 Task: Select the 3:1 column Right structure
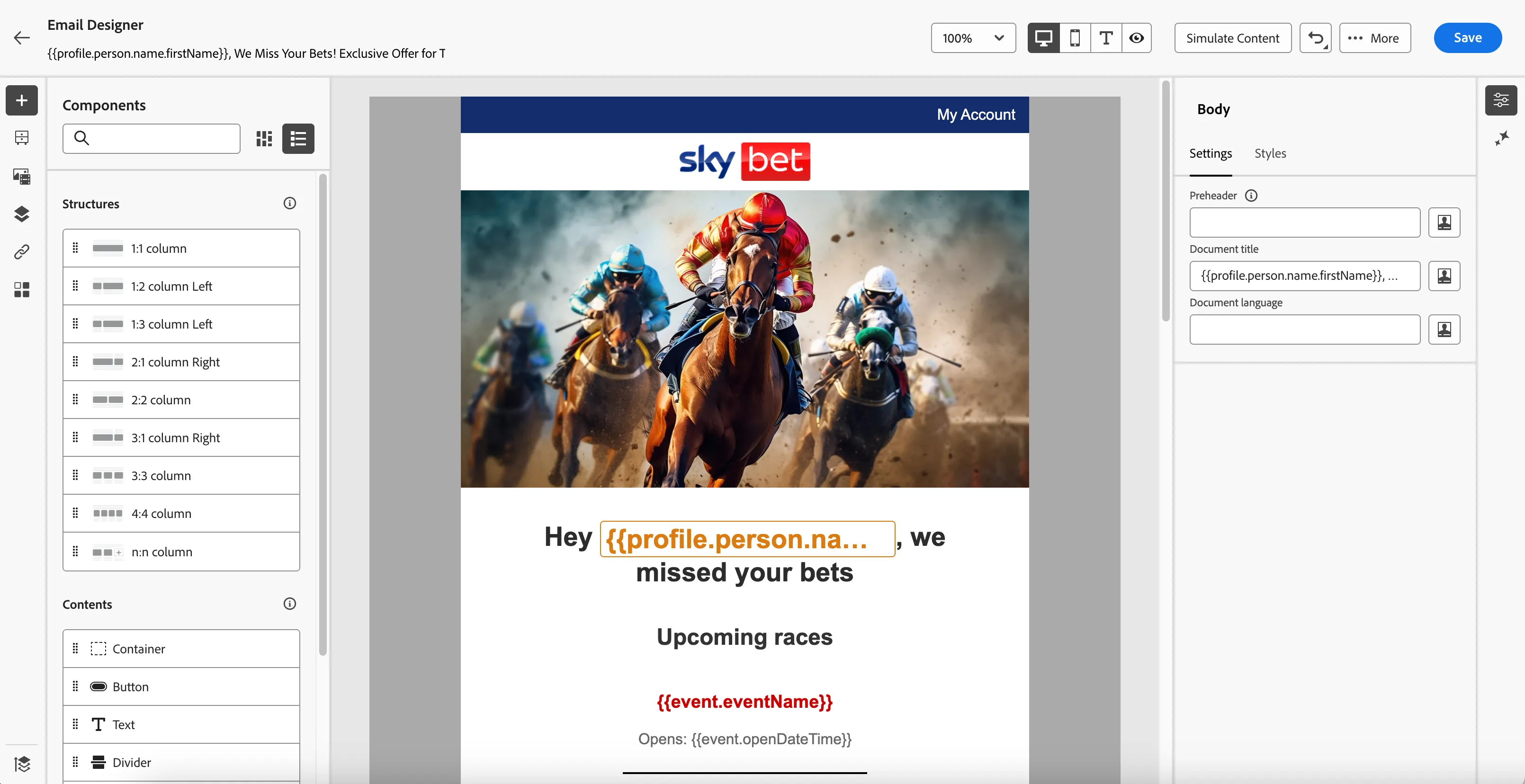[181, 438]
